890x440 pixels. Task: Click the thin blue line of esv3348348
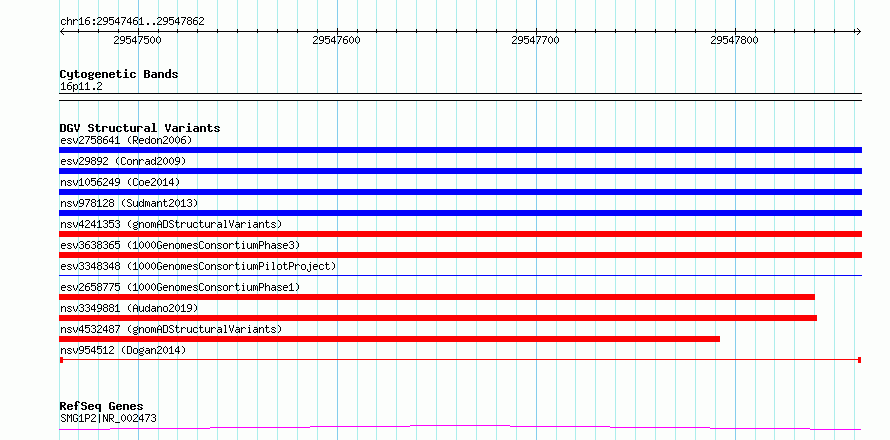pos(460,275)
